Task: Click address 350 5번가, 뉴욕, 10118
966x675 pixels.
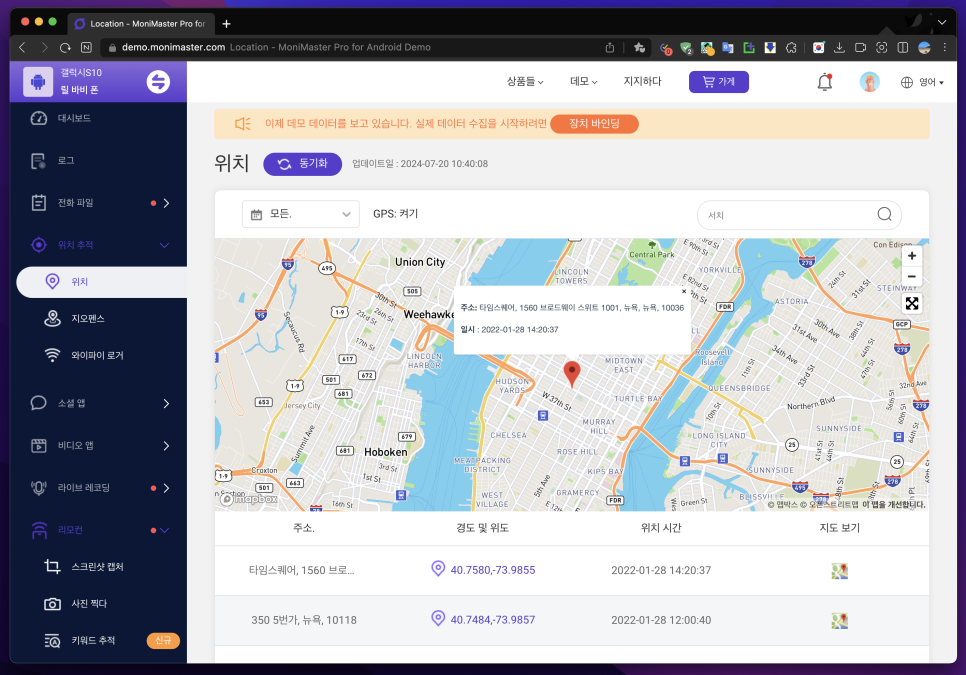Action: click(x=304, y=620)
